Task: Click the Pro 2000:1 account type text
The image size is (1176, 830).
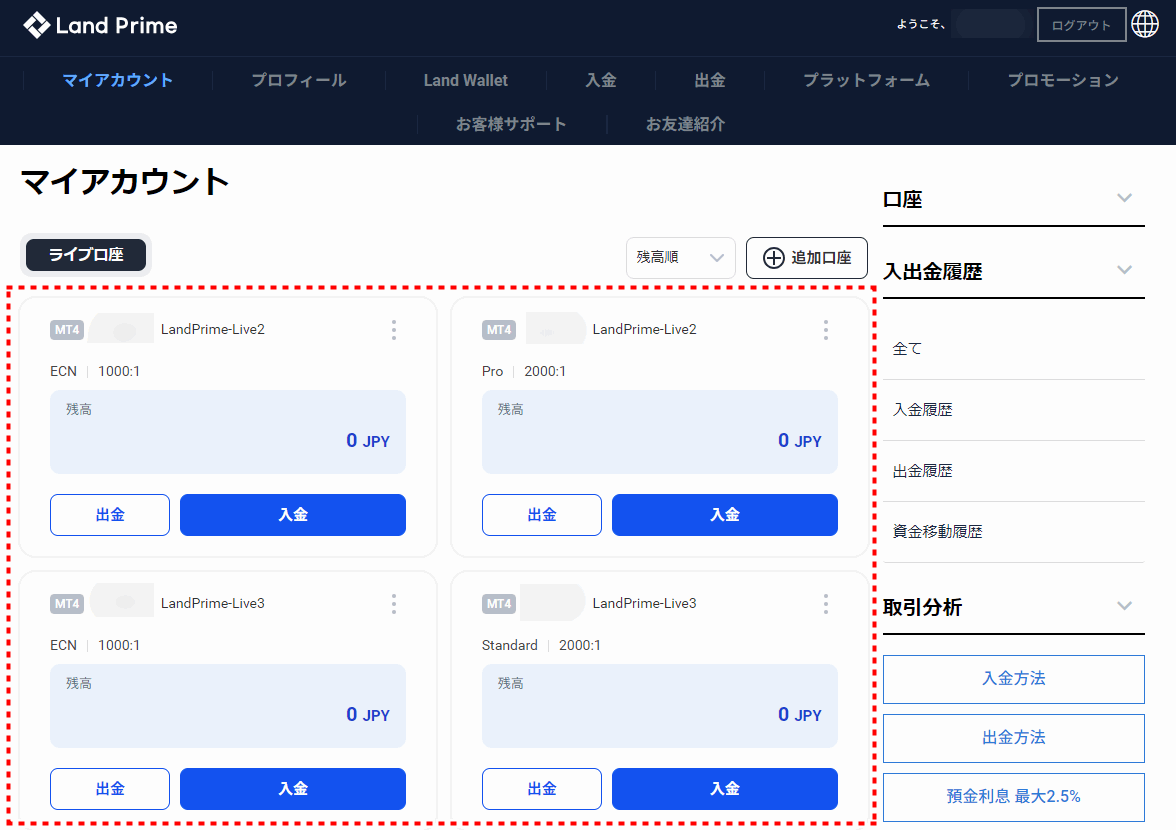Action: click(524, 371)
